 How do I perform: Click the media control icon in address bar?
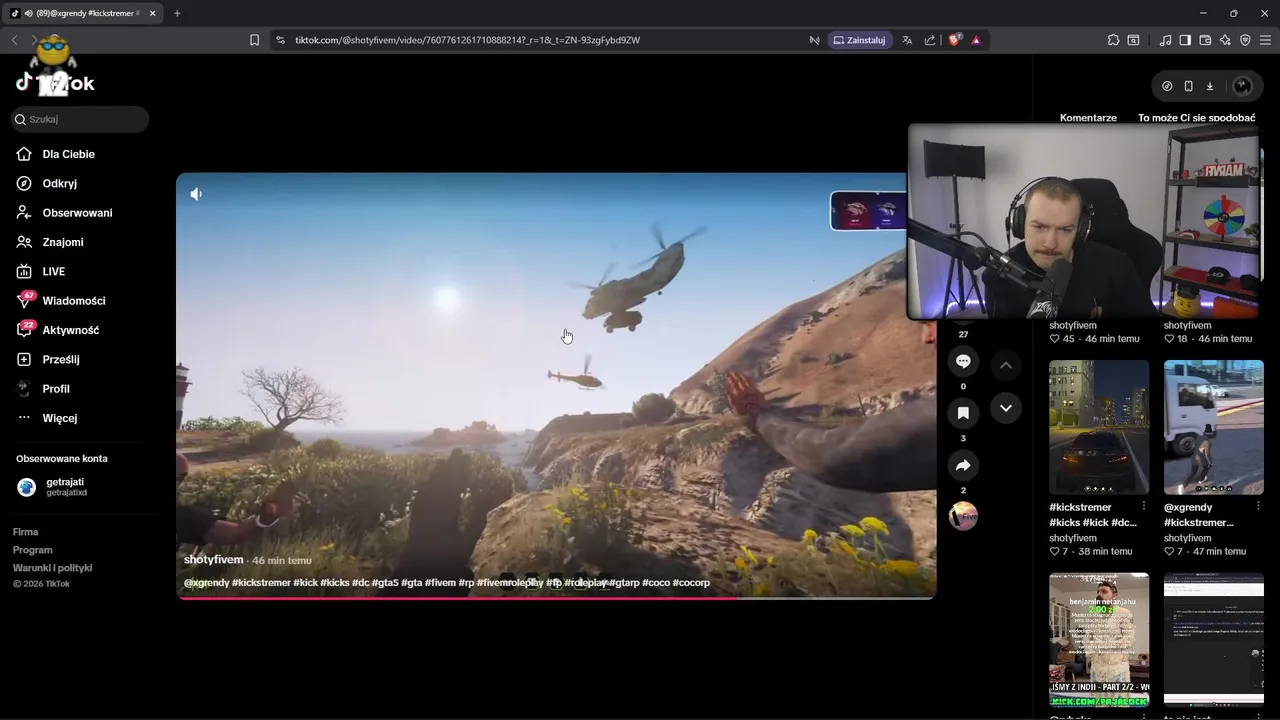[815, 40]
